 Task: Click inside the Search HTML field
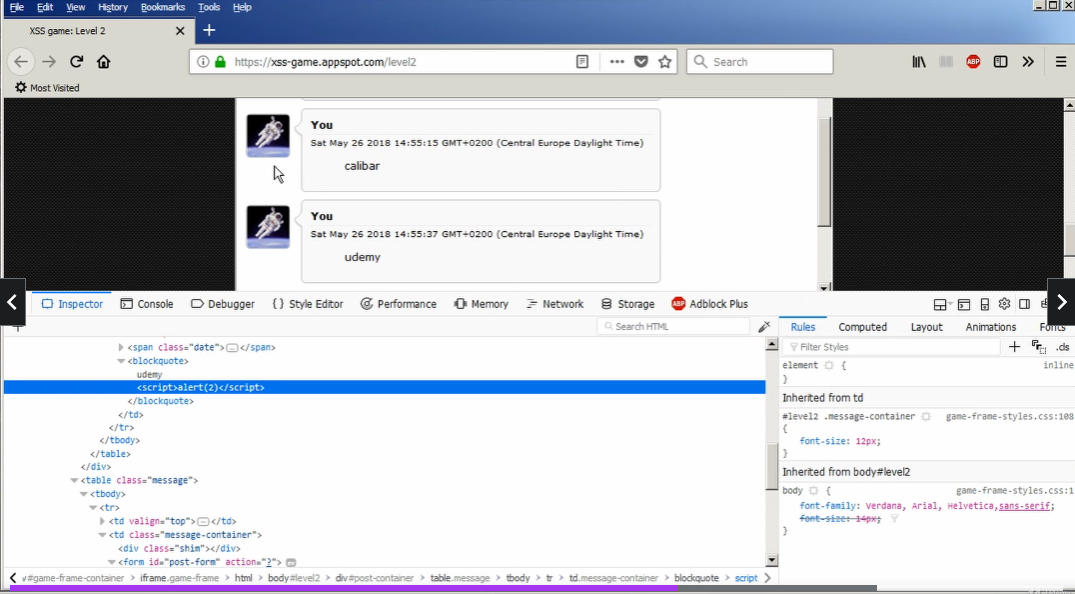(670, 325)
